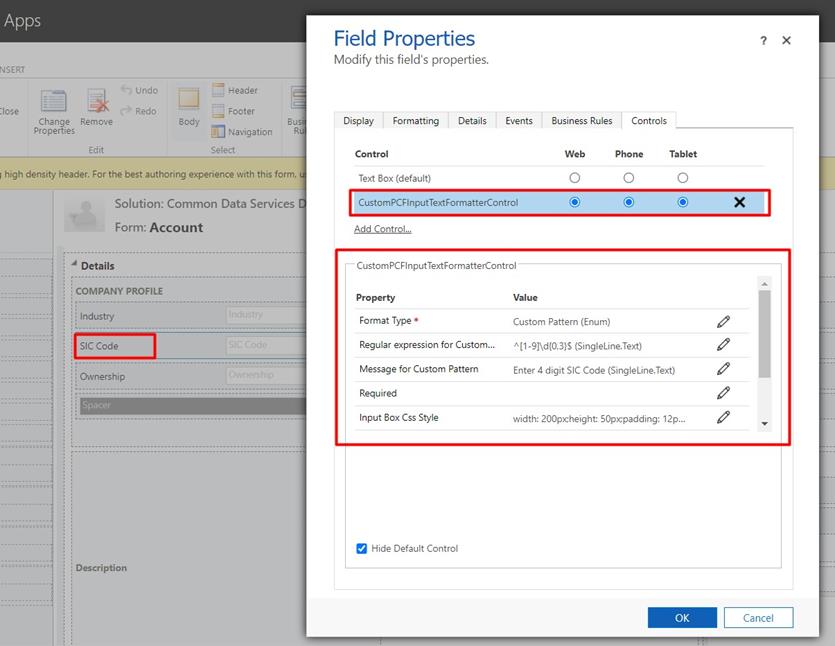Select the Footer icon

coord(221,111)
